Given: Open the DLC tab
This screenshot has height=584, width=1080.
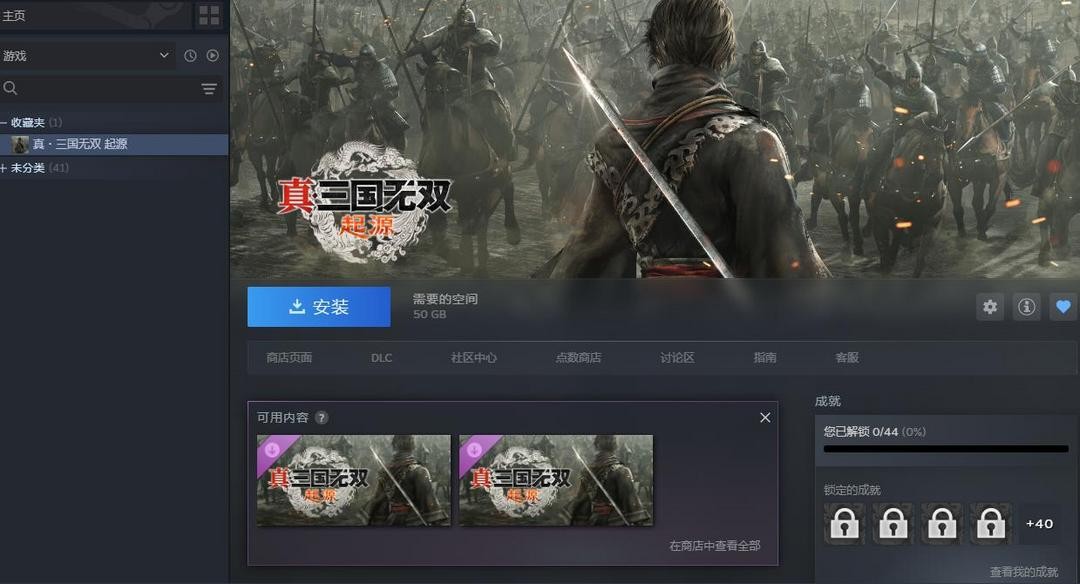Looking at the screenshot, I should click(381, 357).
